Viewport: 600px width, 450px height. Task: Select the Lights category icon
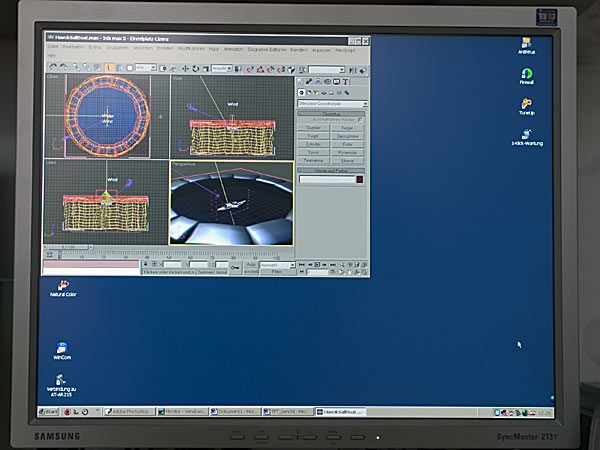coord(316,93)
